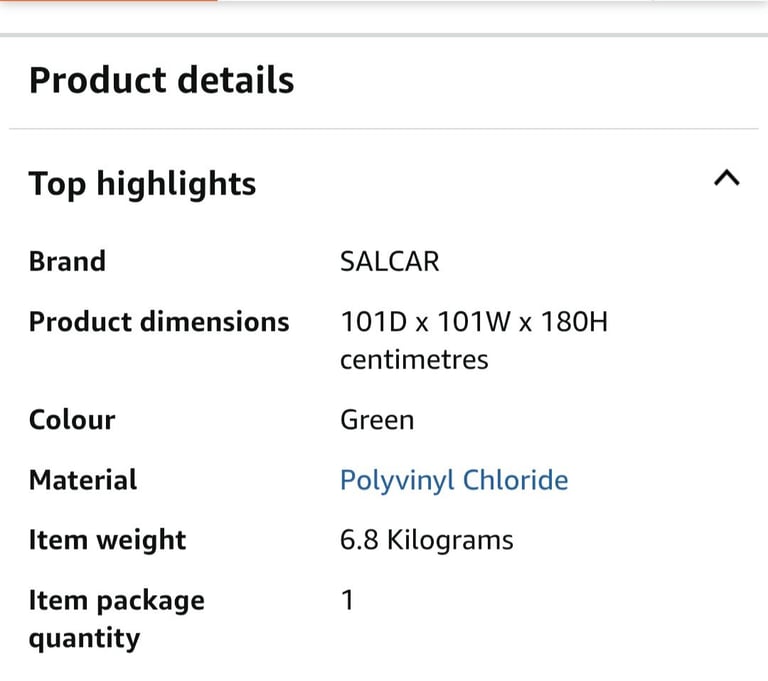This screenshot has height=681, width=768.
Task: Click the Item package quantity label
Action: pyautogui.click(x=117, y=619)
